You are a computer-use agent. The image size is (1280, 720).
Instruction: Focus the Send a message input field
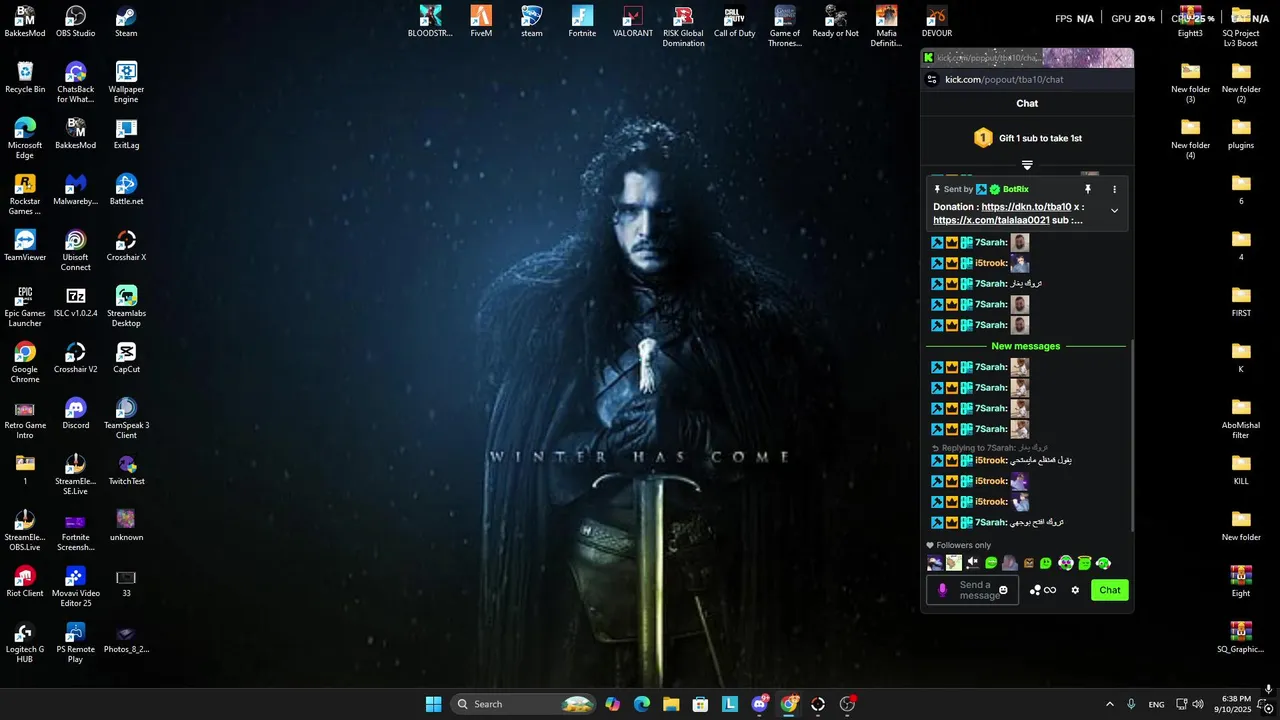point(973,590)
